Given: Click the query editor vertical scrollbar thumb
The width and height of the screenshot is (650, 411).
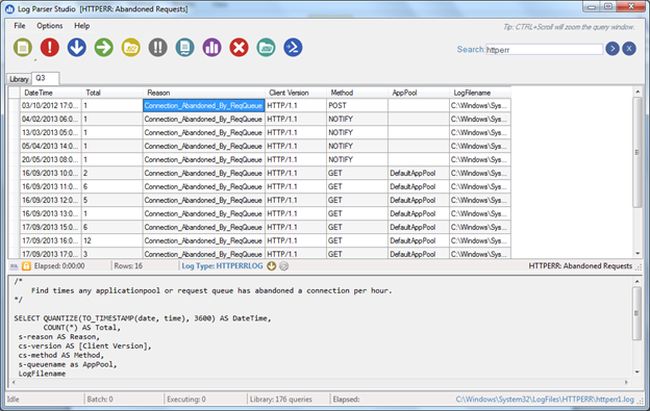Looking at the screenshot, I should 637,314.
